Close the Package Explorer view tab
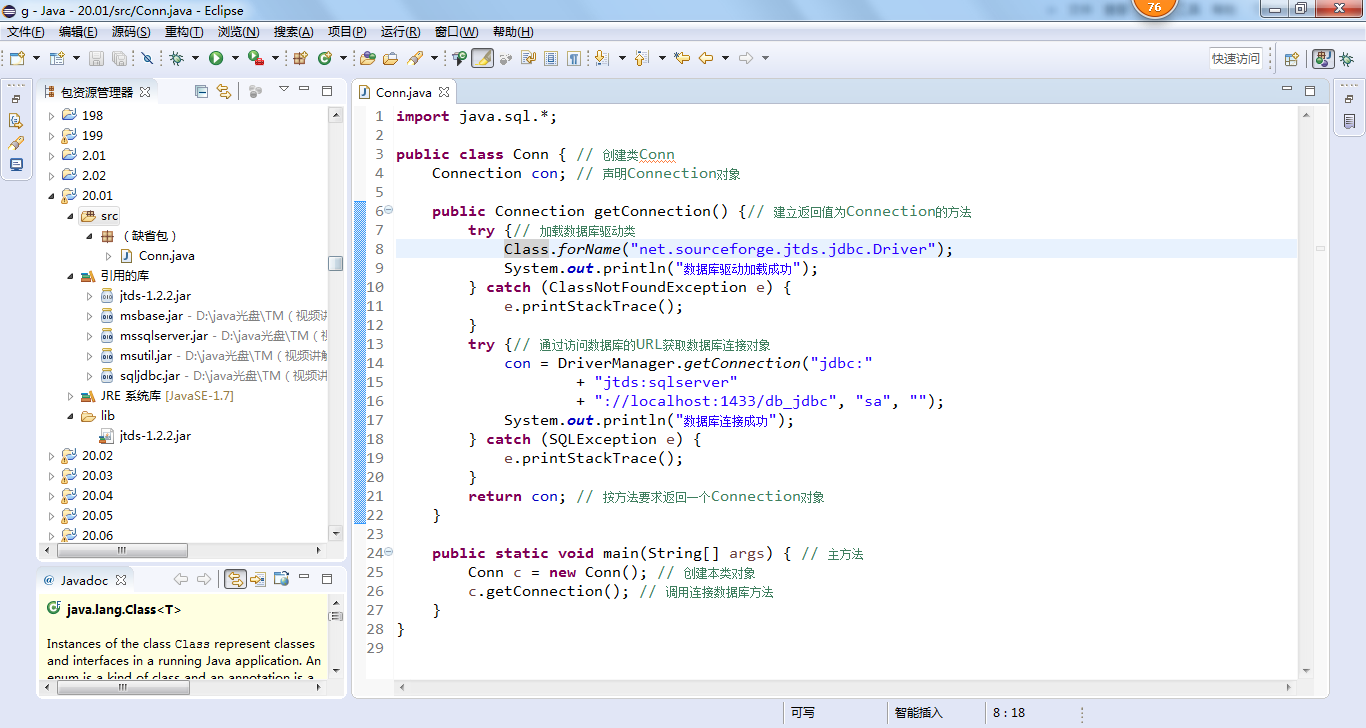1366x728 pixels. pyautogui.click(x=145, y=92)
